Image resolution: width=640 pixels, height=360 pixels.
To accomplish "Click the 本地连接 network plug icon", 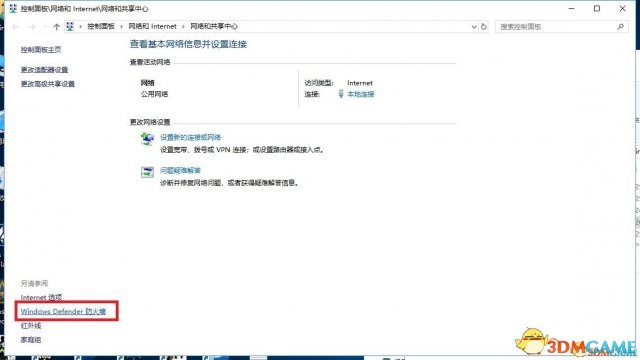I will 341,94.
